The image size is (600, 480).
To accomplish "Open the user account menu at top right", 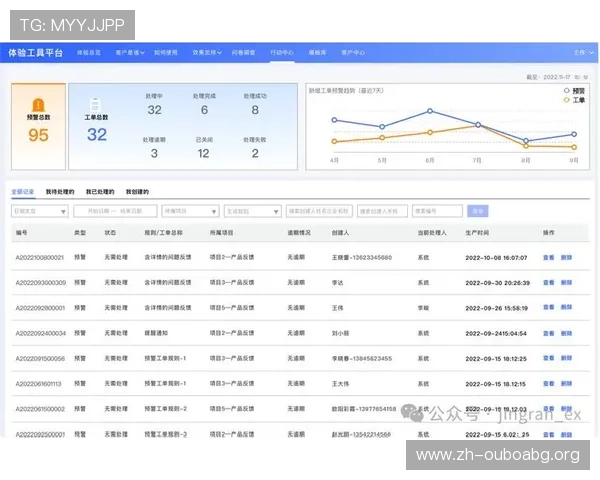I will pyautogui.click(x=580, y=52).
